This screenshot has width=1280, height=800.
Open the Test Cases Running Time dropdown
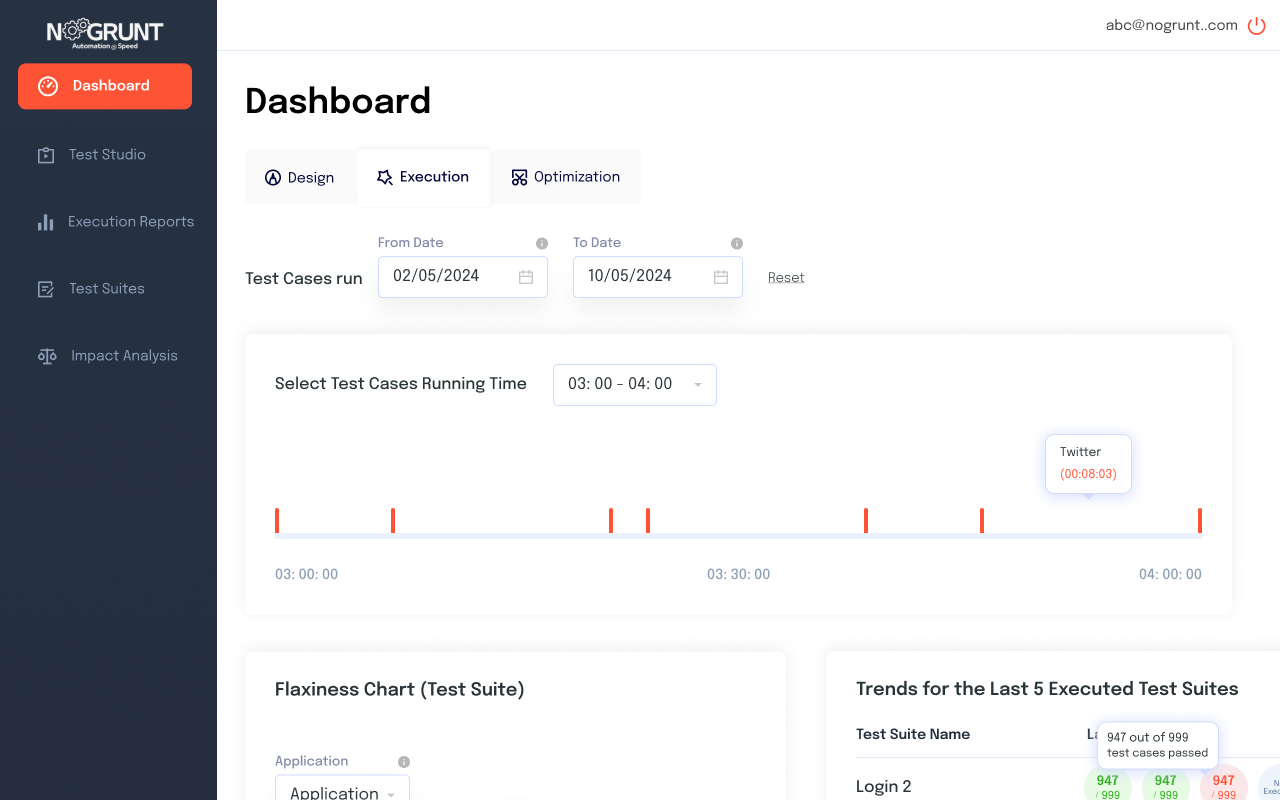pyautogui.click(x=634, y=384)
